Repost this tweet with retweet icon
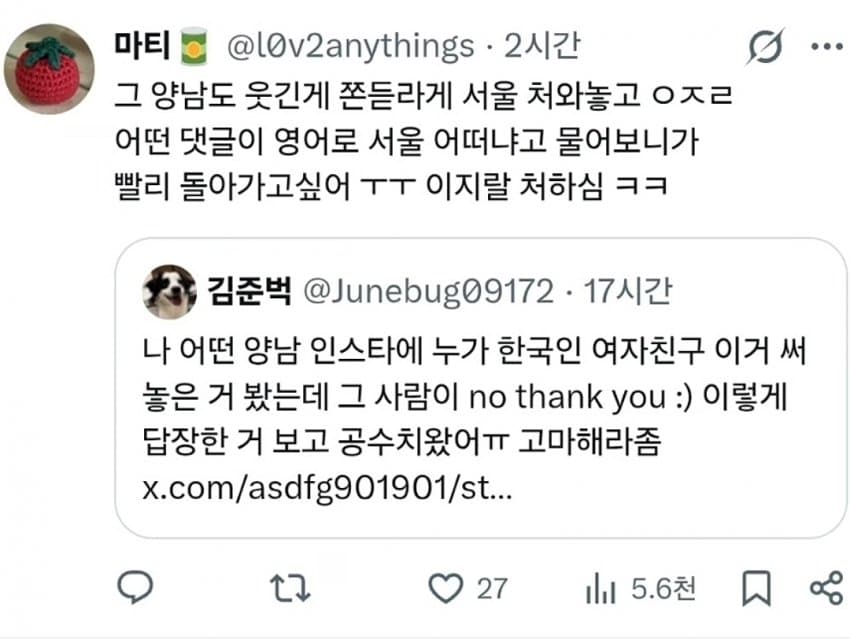850x639 pixels. pos(290,588)
